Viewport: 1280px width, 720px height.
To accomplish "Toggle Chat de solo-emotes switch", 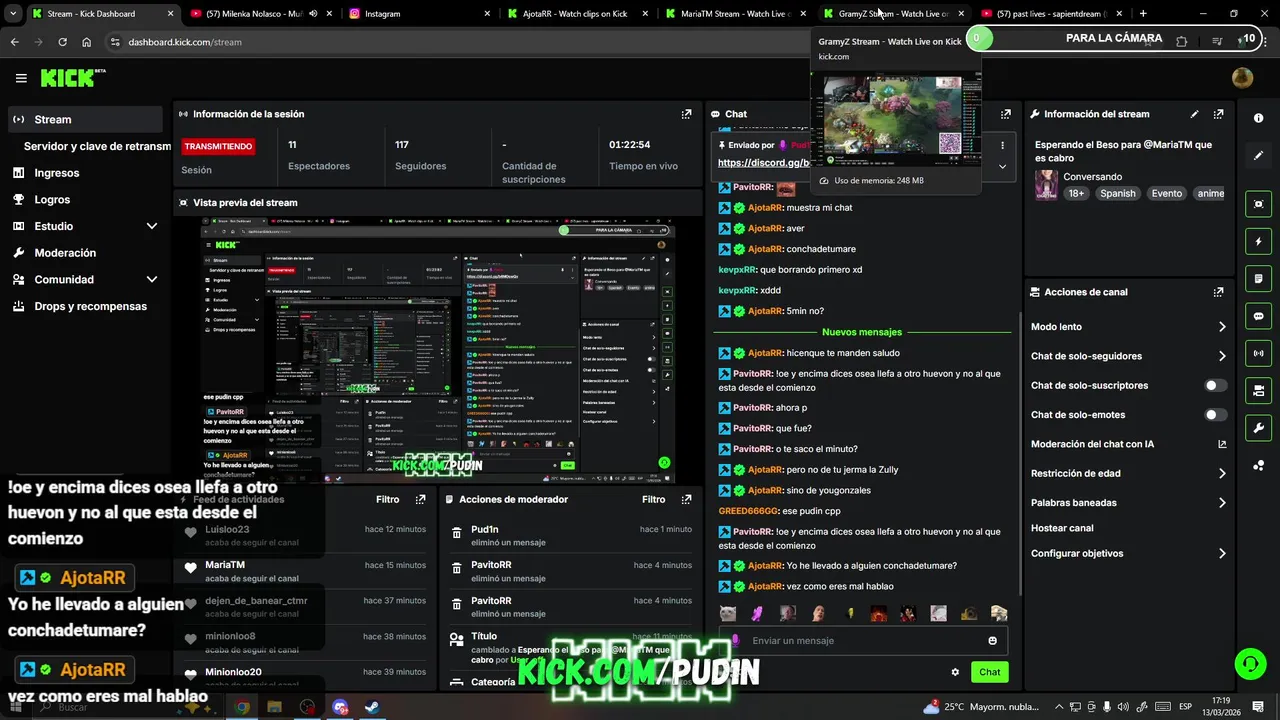I will (1215, 415).
